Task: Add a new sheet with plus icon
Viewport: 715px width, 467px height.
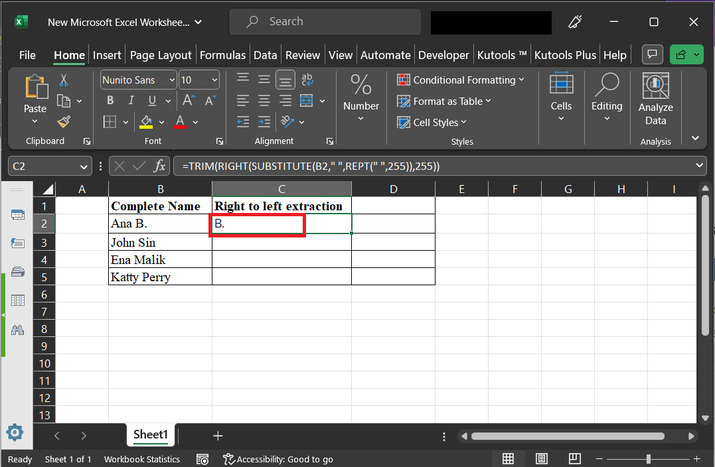Action: 218,435
